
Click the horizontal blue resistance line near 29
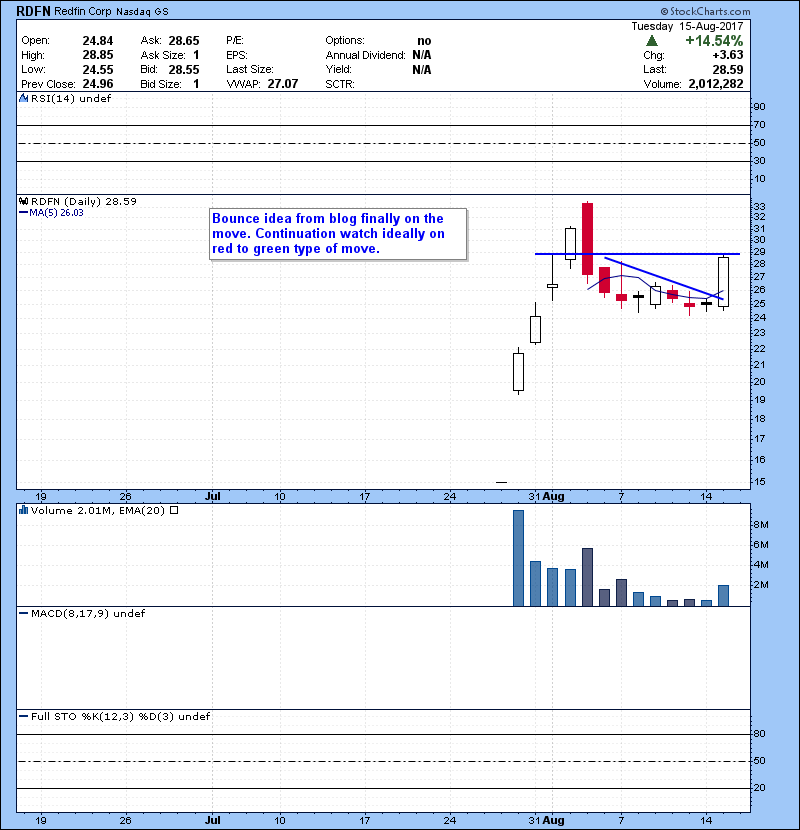[637, 254]
